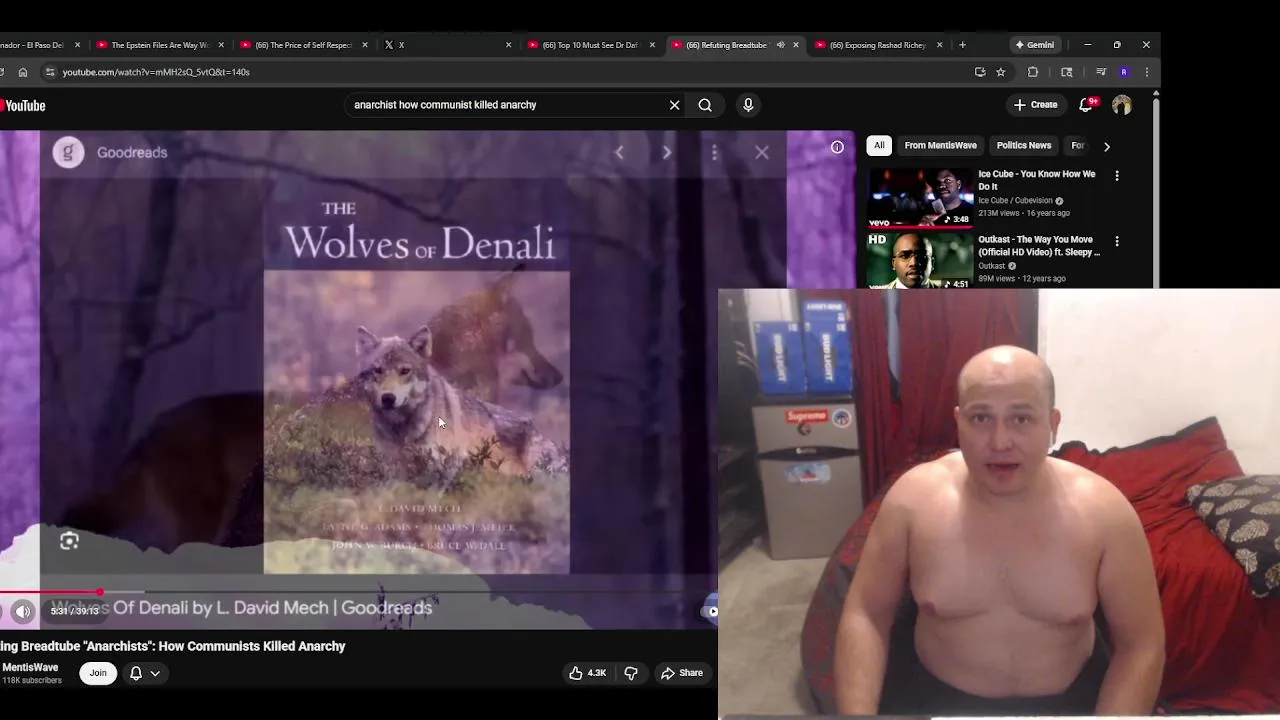Close the Goodreads image viewer
1280x720 pixels.
coord(762,152)
